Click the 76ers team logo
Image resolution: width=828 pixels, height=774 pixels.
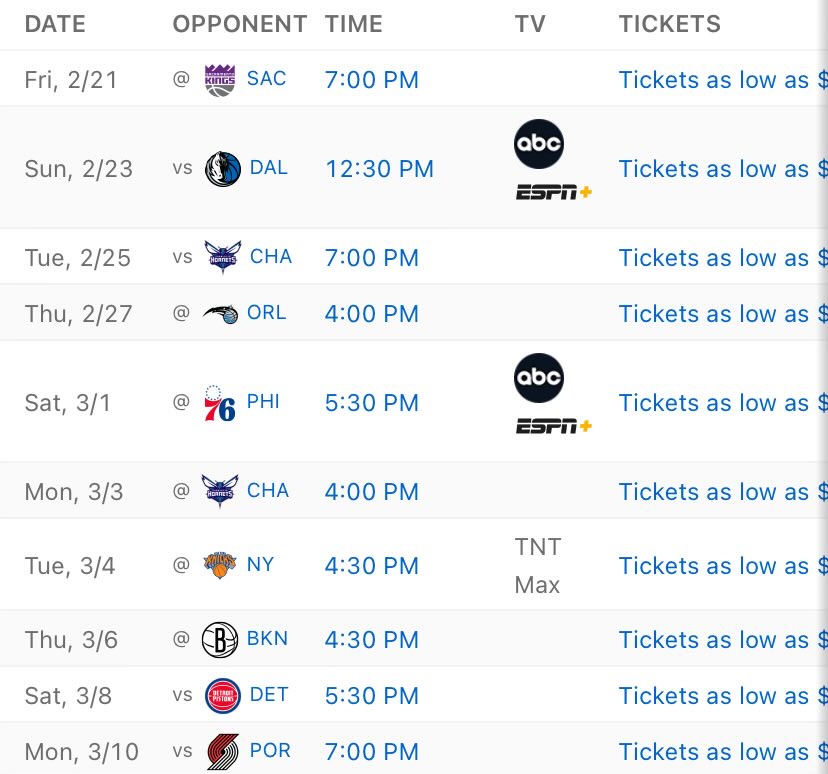pyautogui.click(x=220, y=403)
